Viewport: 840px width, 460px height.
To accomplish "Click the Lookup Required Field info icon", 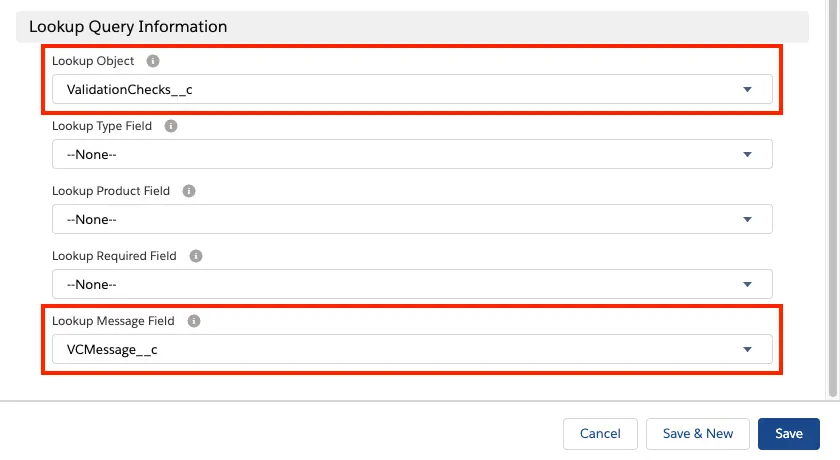I will (x=196, y=256).
